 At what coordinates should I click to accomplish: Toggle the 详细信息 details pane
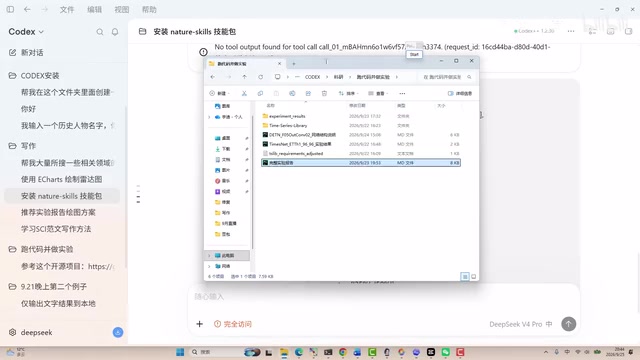460,93
